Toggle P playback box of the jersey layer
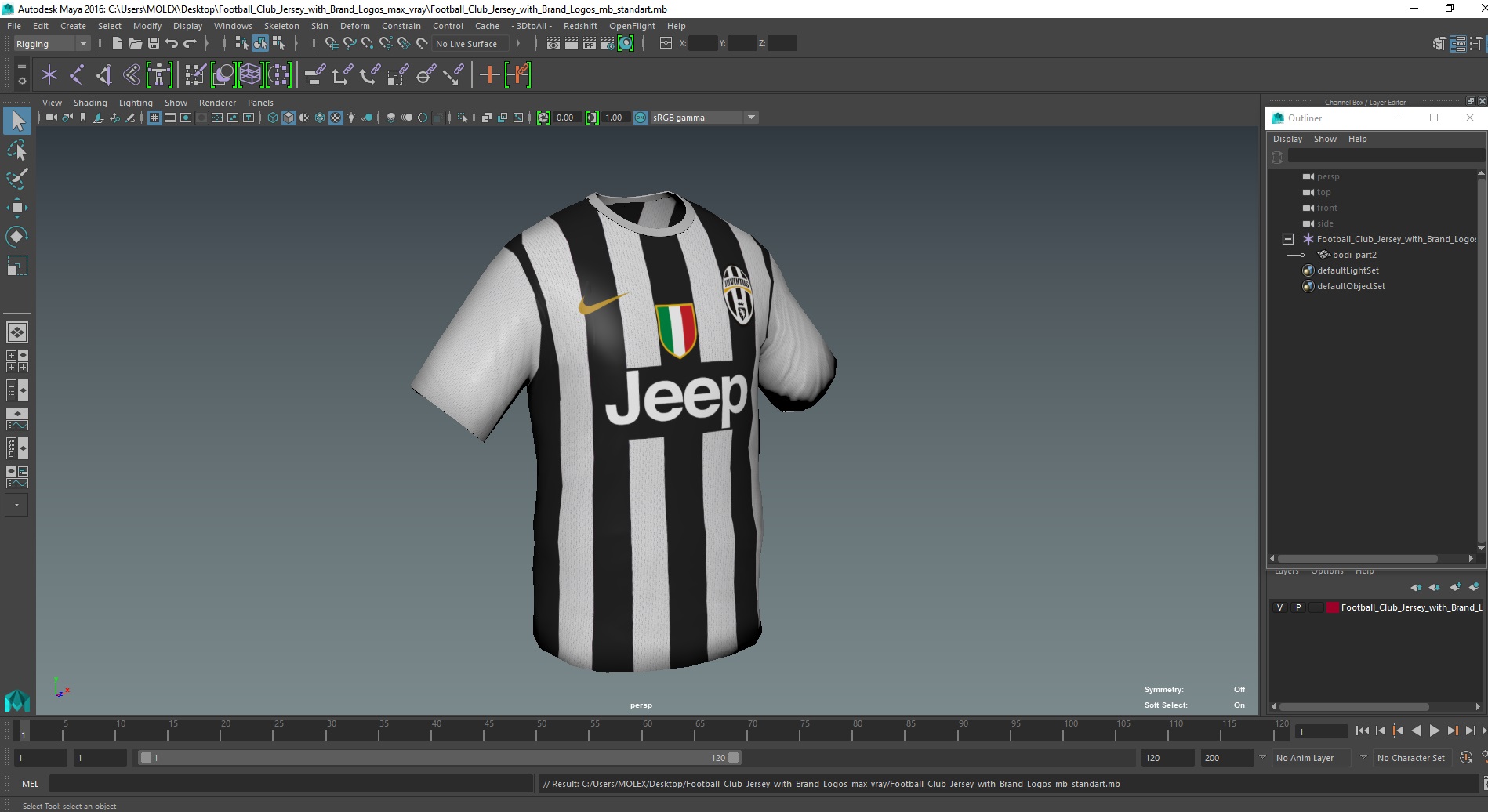1488x812 pixels. tap(1298, 607)
